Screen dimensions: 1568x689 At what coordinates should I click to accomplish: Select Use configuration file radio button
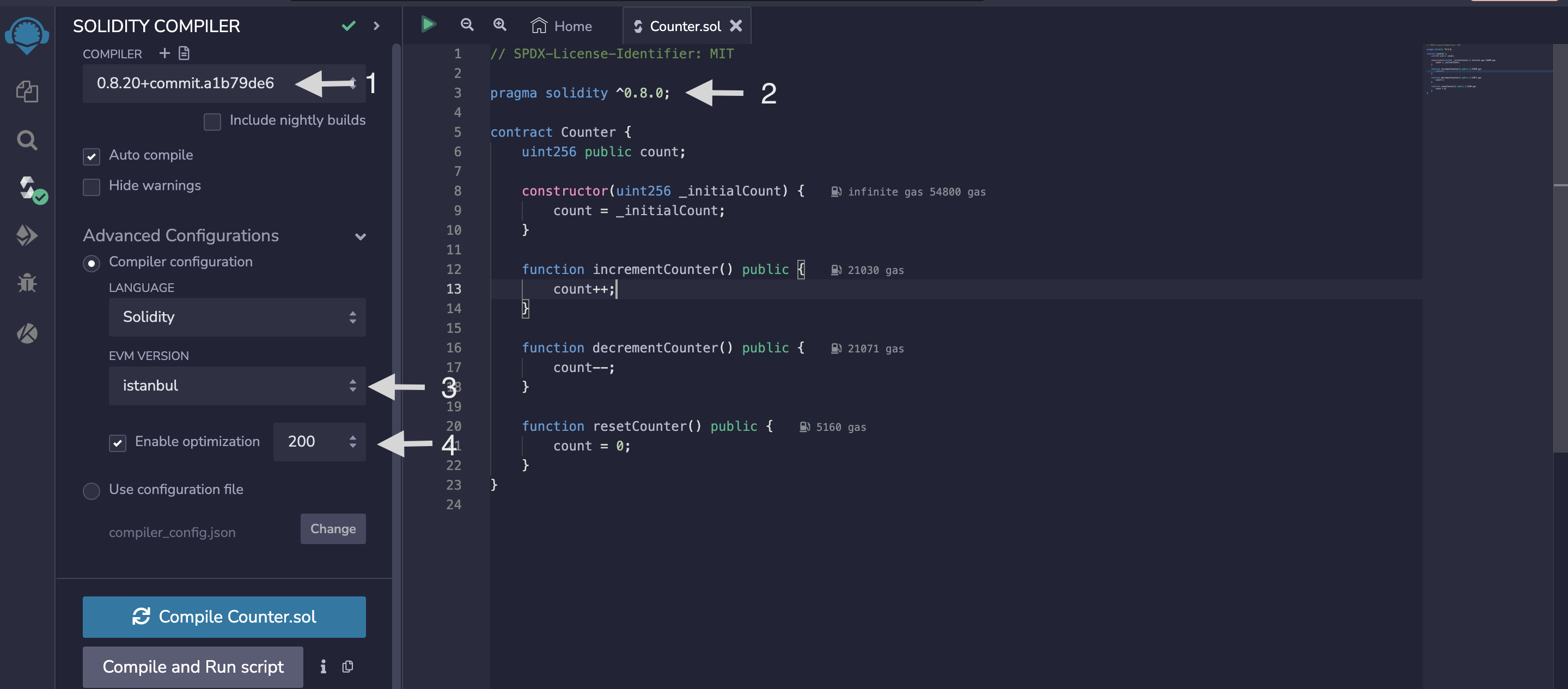pos(91,491)
